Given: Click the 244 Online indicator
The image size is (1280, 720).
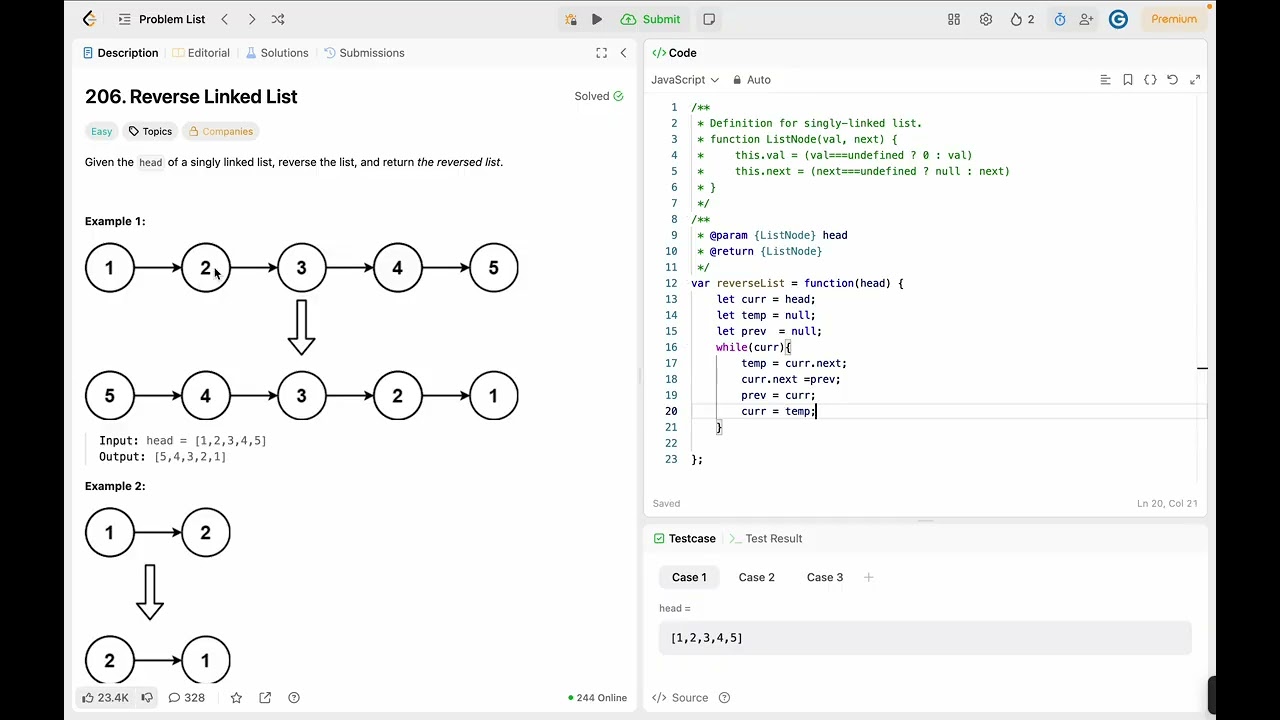Looking at the screenshot, I should point(597,698).
